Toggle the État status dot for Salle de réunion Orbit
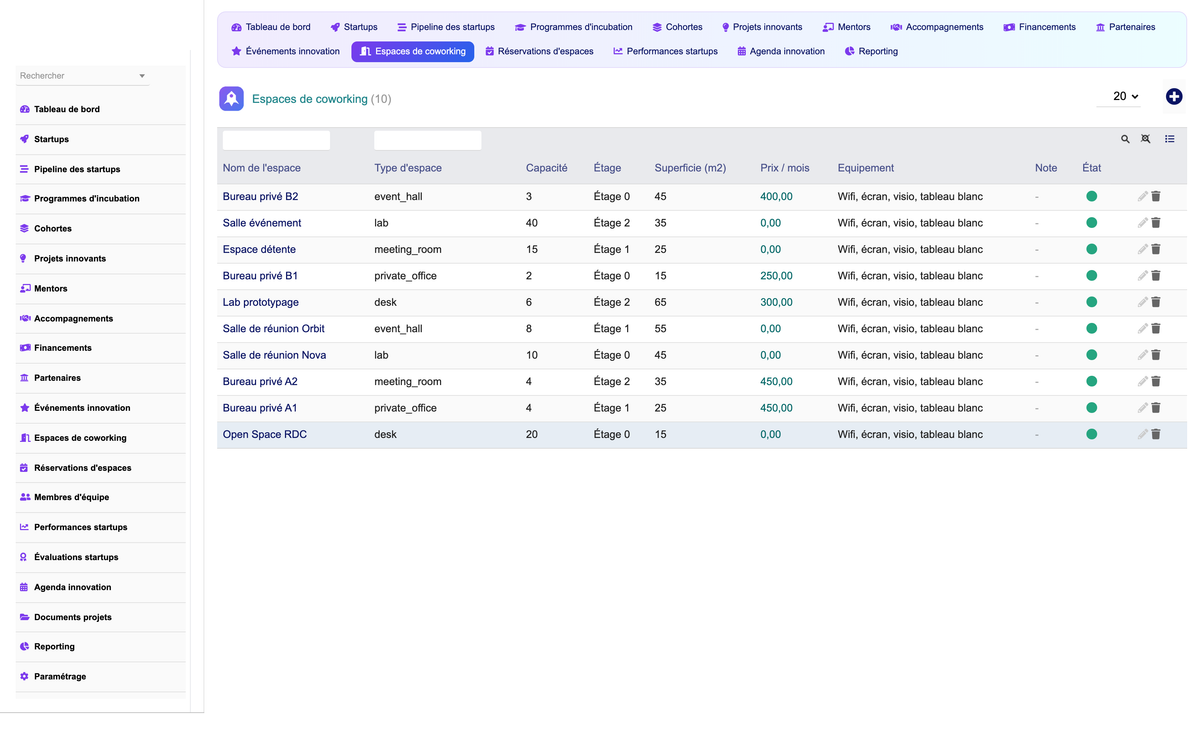The image size is (1200, 743). [x=1092, y=328]
